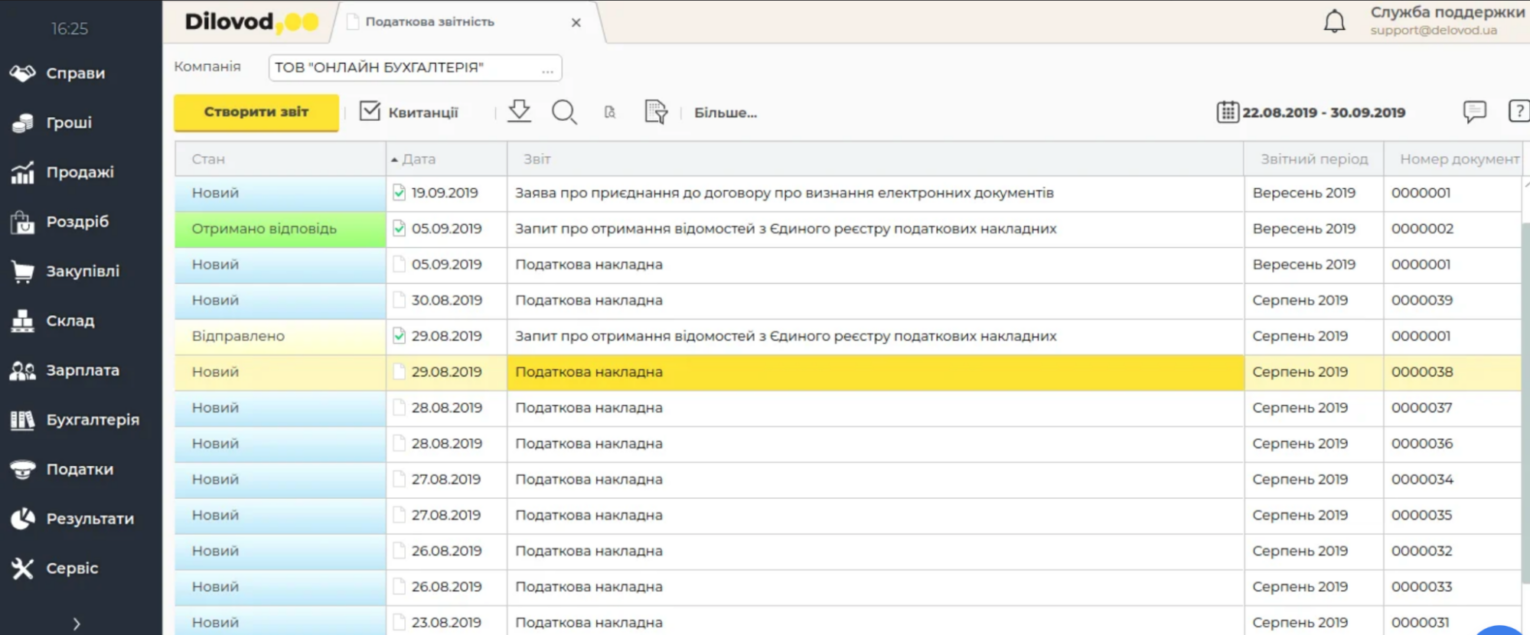Click the checked document icon for Відправлено row
1530x635 pixels.
[399, 336]
